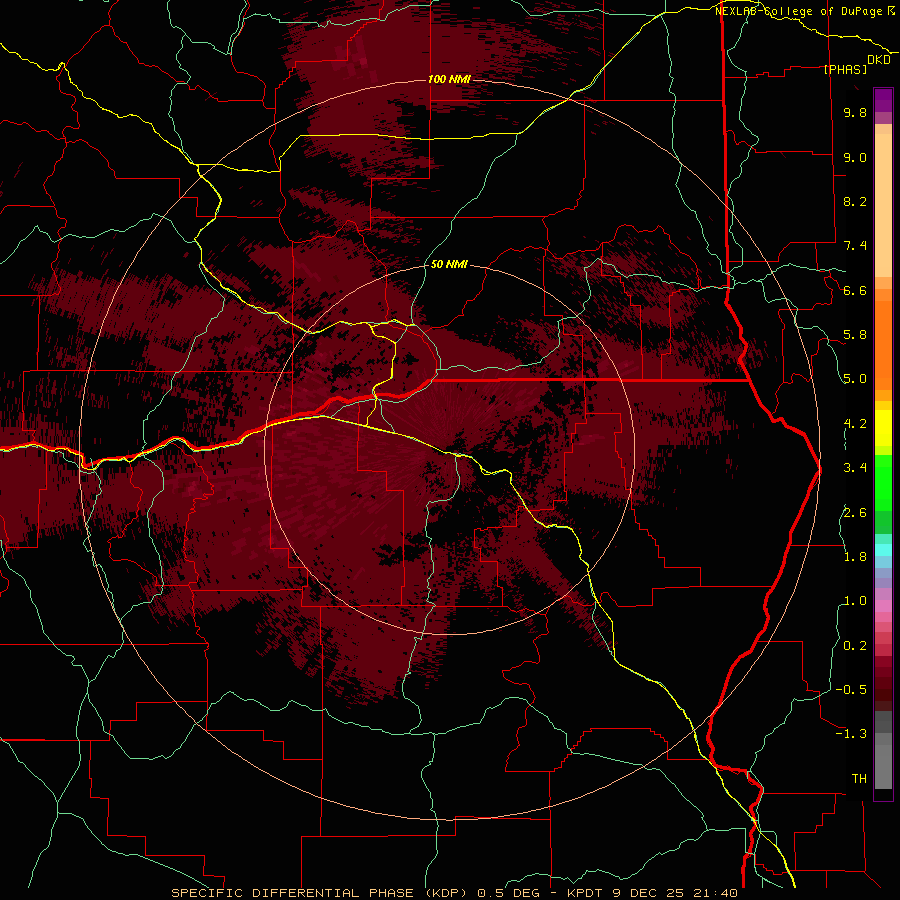Click the 0.2 value on the color scale
The image size is (900, 900).
(x=855, y=646)
